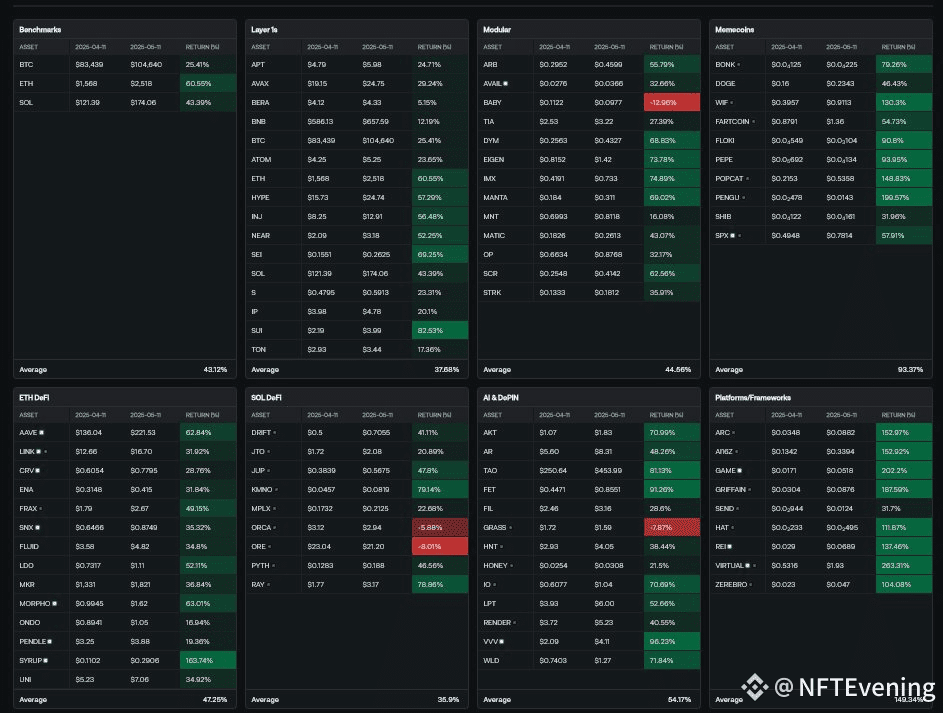Viewport: 943px width, 713px height.
Task: Click 2025-04-11 column header in Modular
Action: 554,47
